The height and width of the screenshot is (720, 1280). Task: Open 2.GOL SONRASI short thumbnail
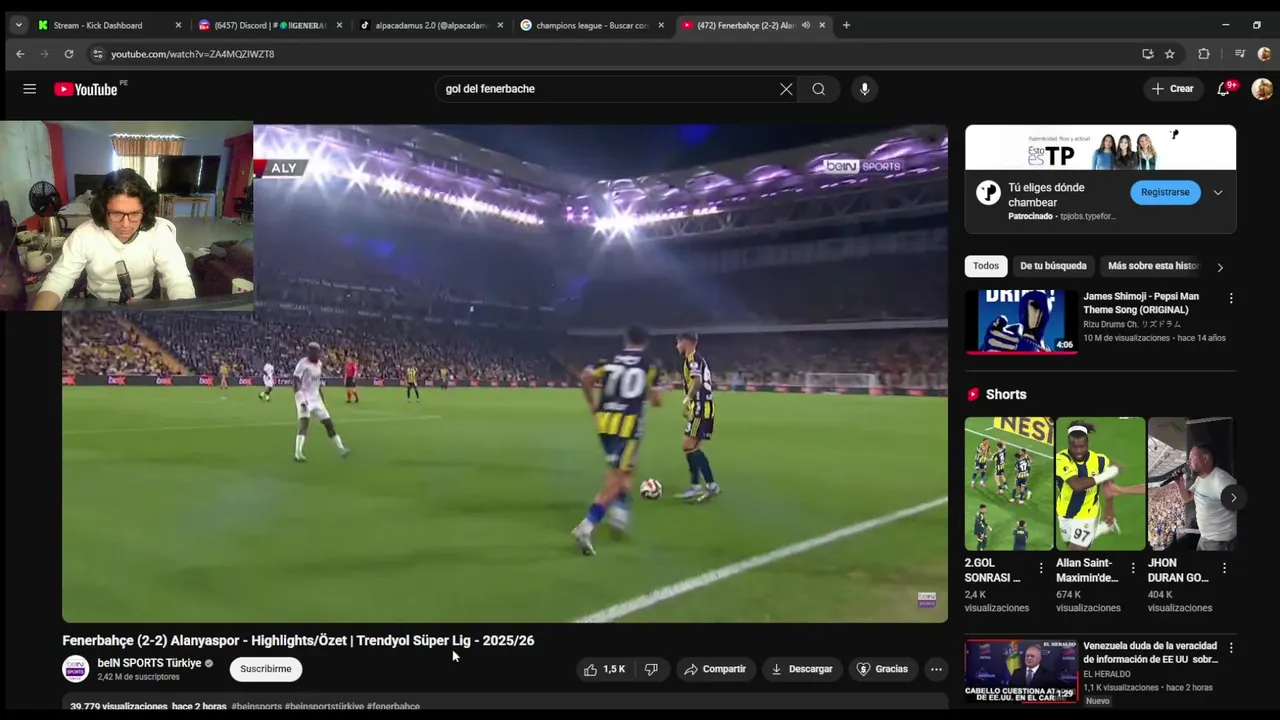[1008, 484]
